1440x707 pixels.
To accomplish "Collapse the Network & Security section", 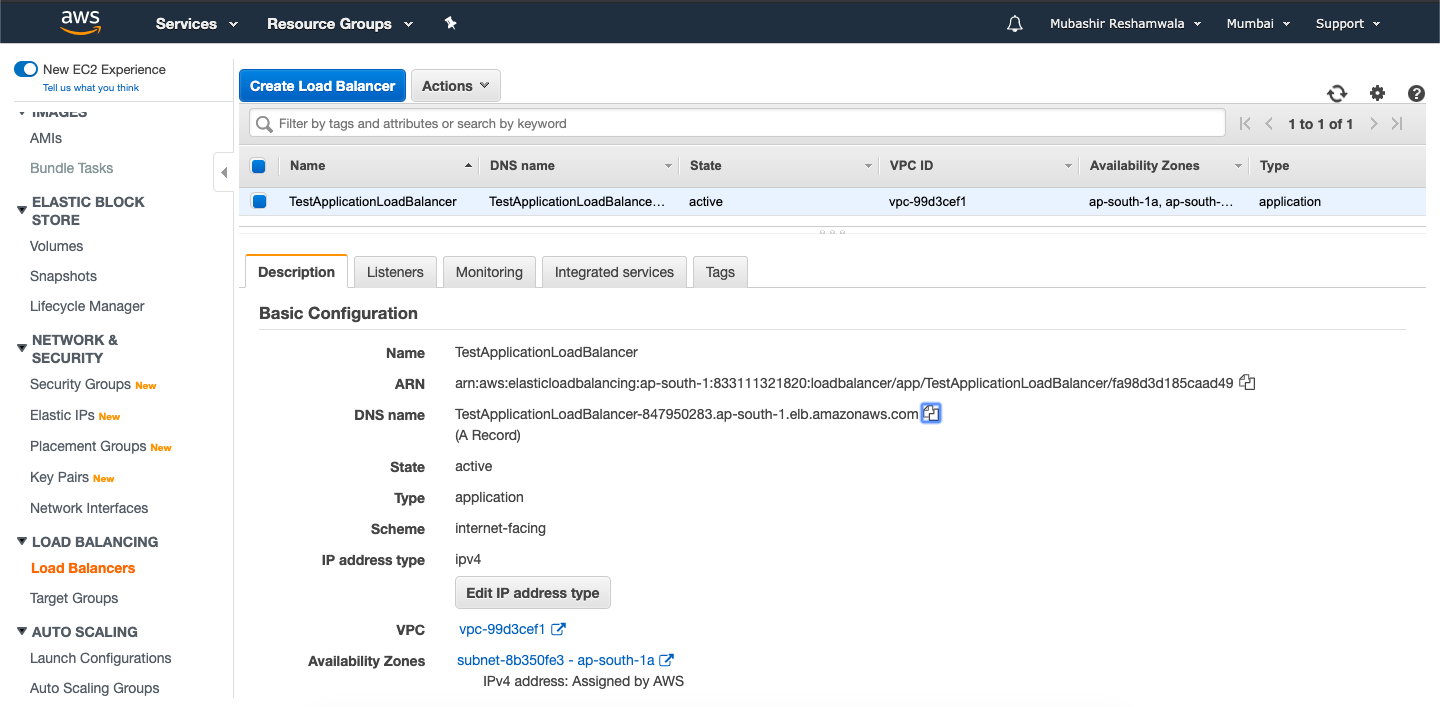I will pos(22,348).
